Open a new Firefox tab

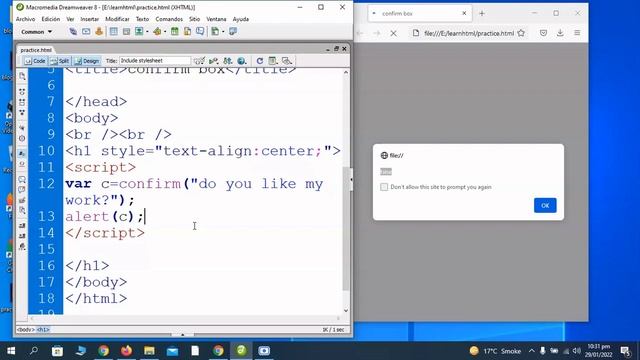tap(482, 13)
